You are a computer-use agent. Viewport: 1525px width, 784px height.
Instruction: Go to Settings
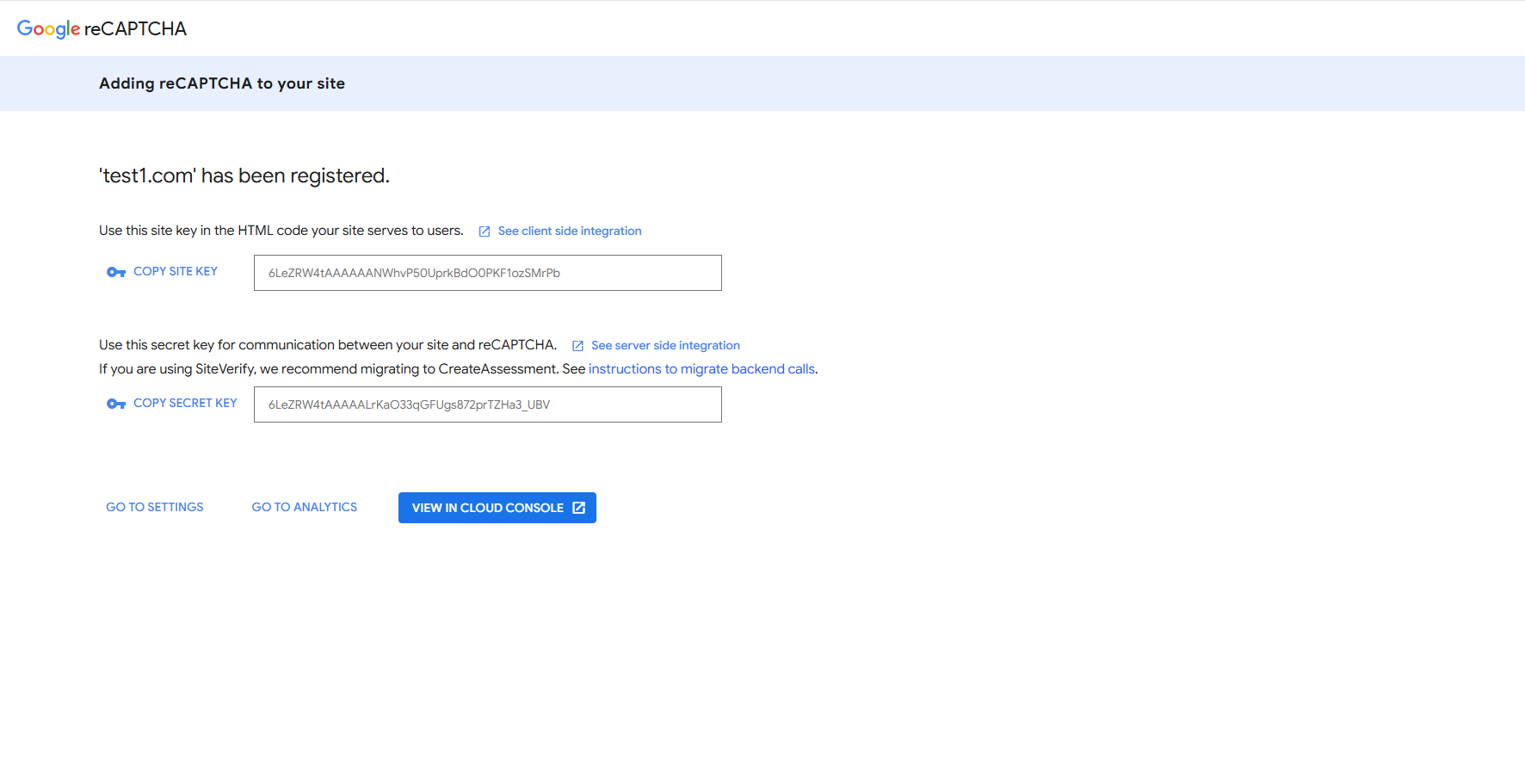click(155, 507)
